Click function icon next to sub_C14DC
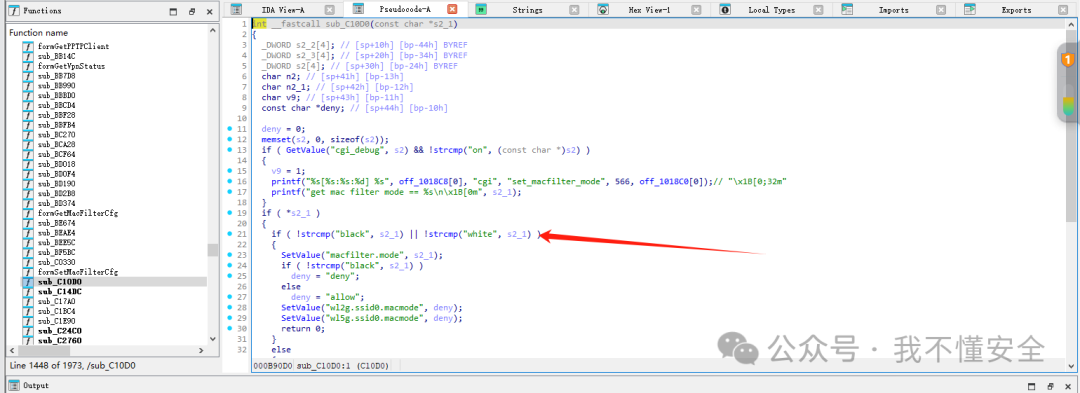 click(x=28, y=292)
